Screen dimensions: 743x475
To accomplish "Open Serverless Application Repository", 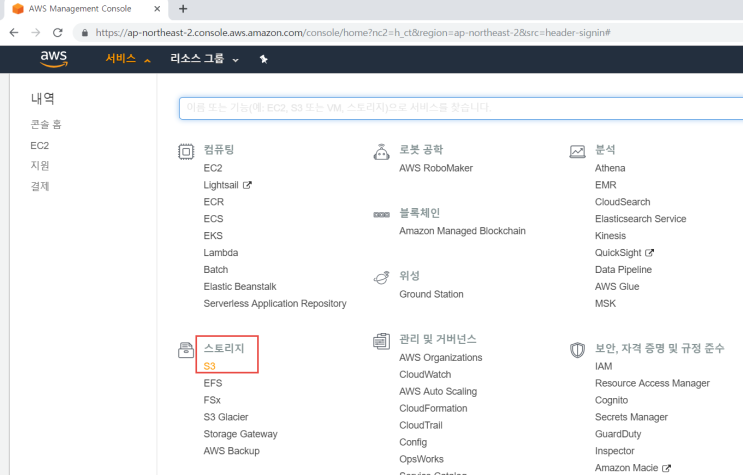I will 275,304.
